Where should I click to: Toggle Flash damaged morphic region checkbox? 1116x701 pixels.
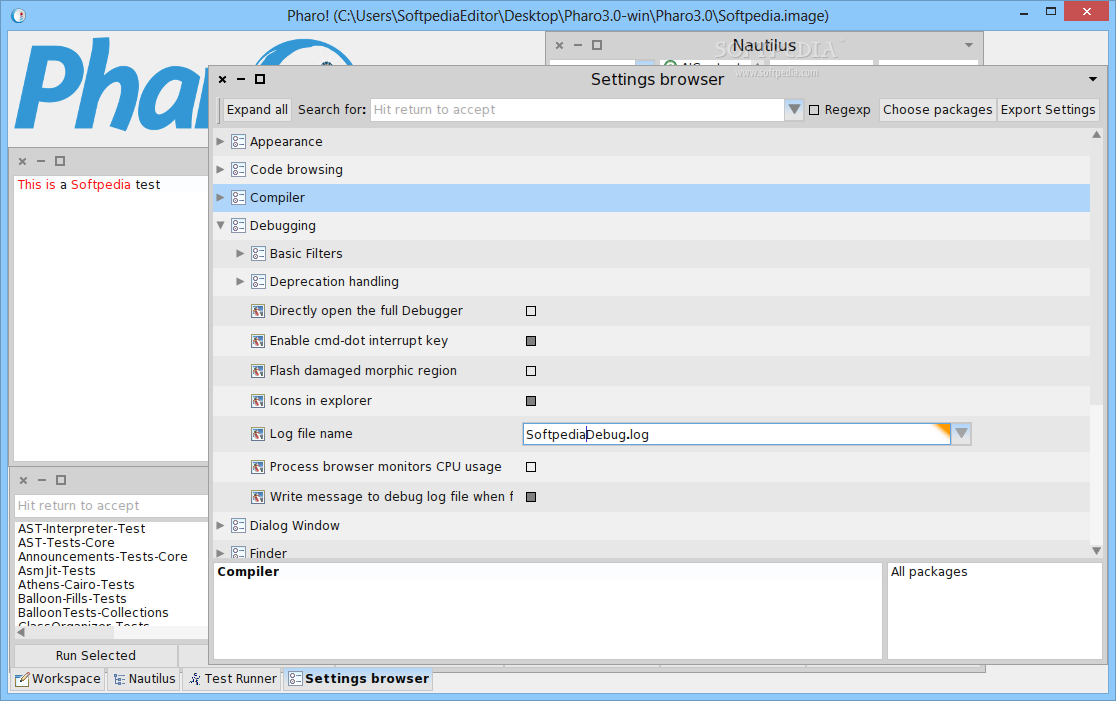point(531,371)
